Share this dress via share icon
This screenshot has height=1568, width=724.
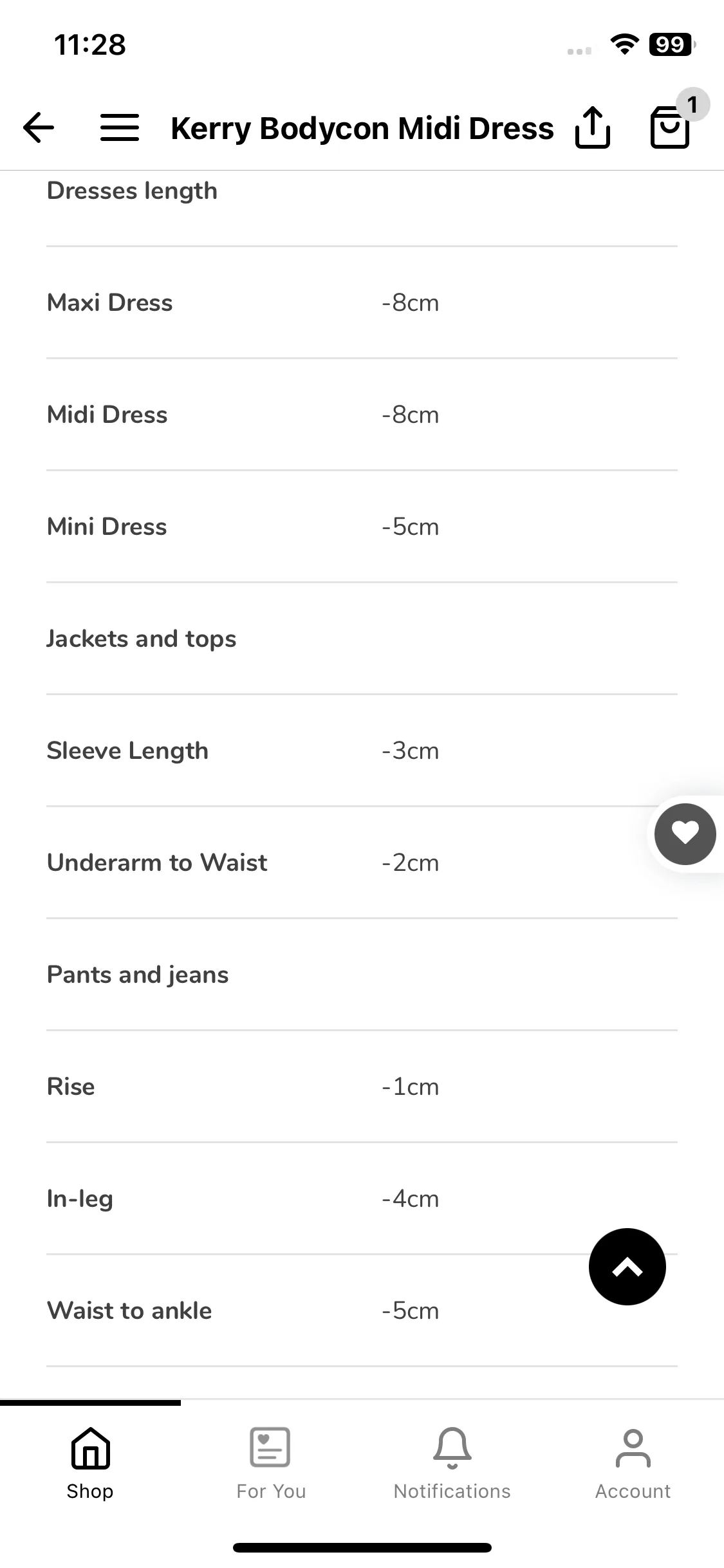(x=592, y=127)
